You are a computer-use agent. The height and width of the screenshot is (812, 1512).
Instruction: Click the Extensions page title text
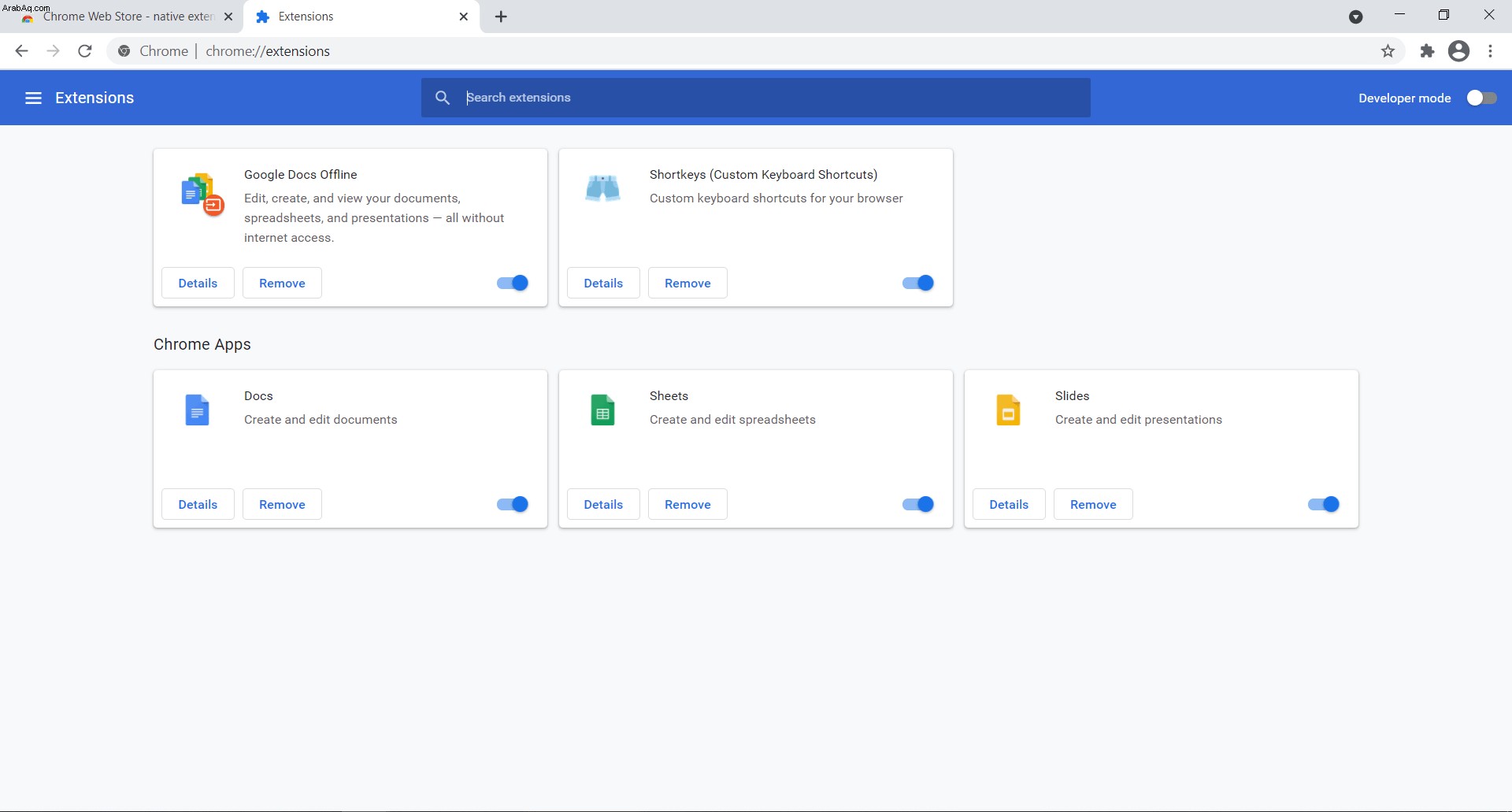94,98
